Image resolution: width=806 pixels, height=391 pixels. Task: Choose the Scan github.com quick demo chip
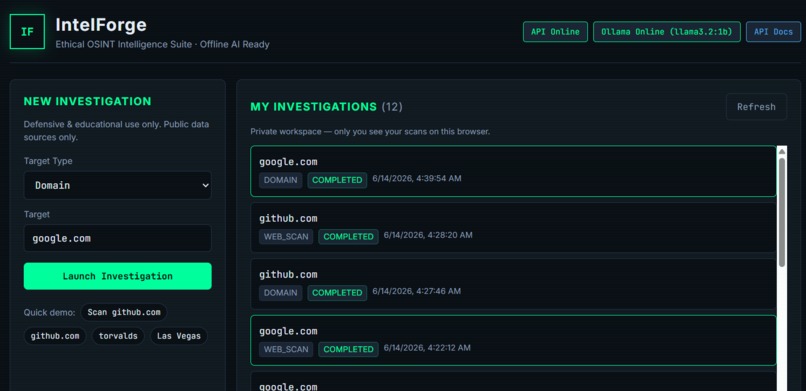tap(124, 312)
